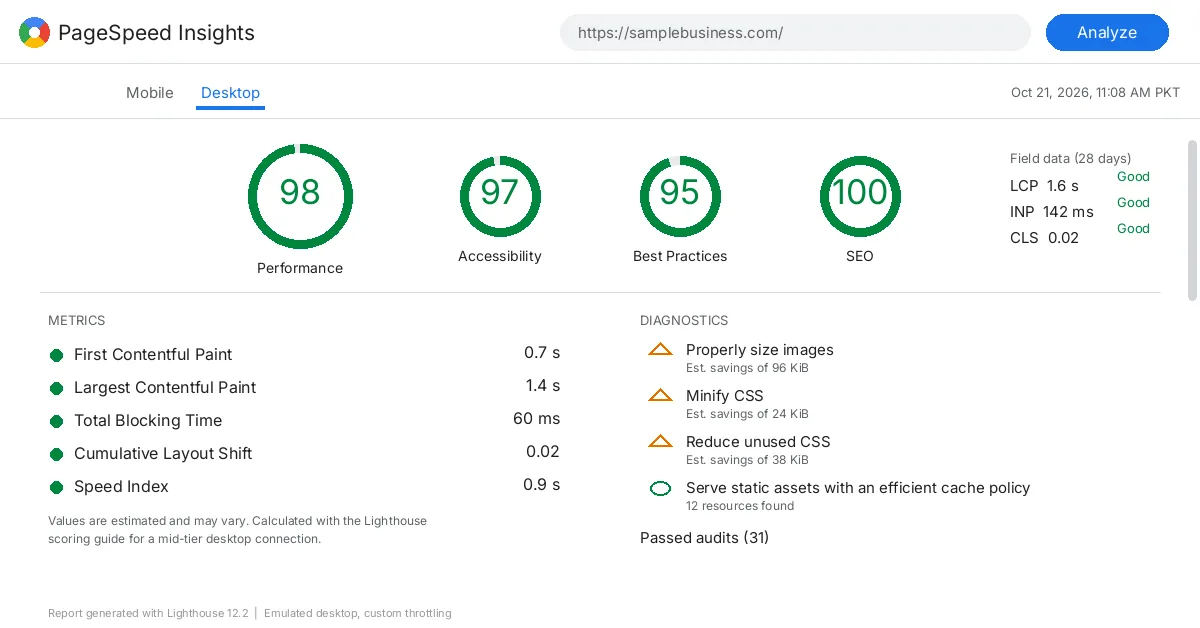The height and width of the screenshot is (628, 1200).
Task: Click the First Contentful Paint metric name
Action: click(x=153, y=355)
